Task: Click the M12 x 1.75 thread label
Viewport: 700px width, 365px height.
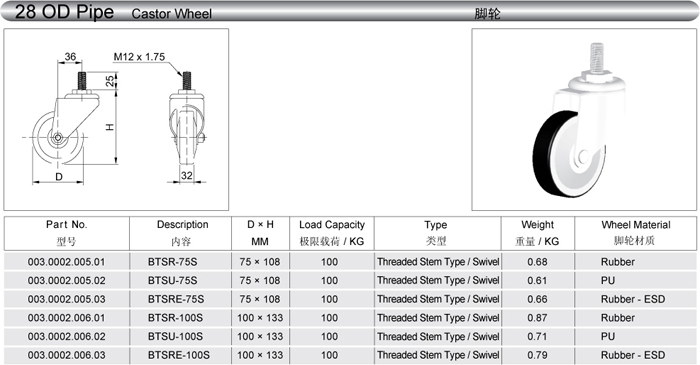Action: point(139,57)
